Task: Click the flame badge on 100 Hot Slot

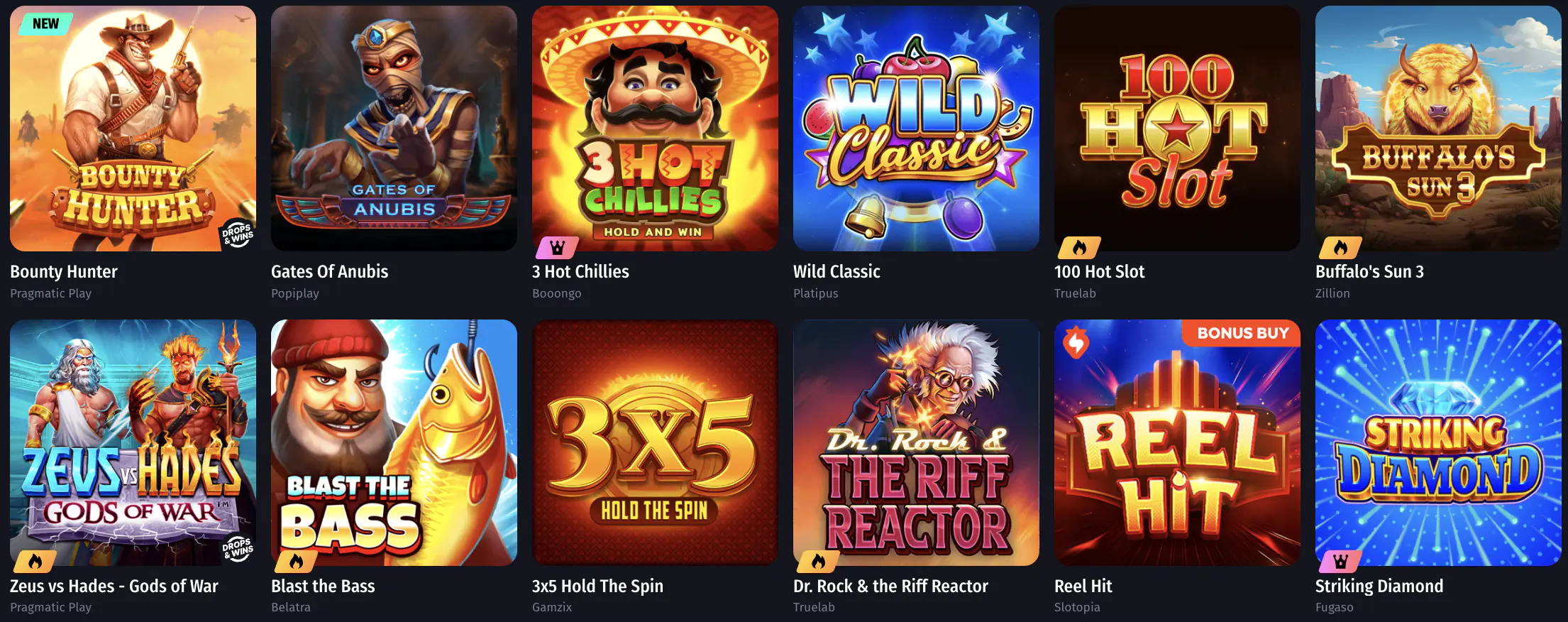Action: pyautogui.click(x=1079, y=248)
